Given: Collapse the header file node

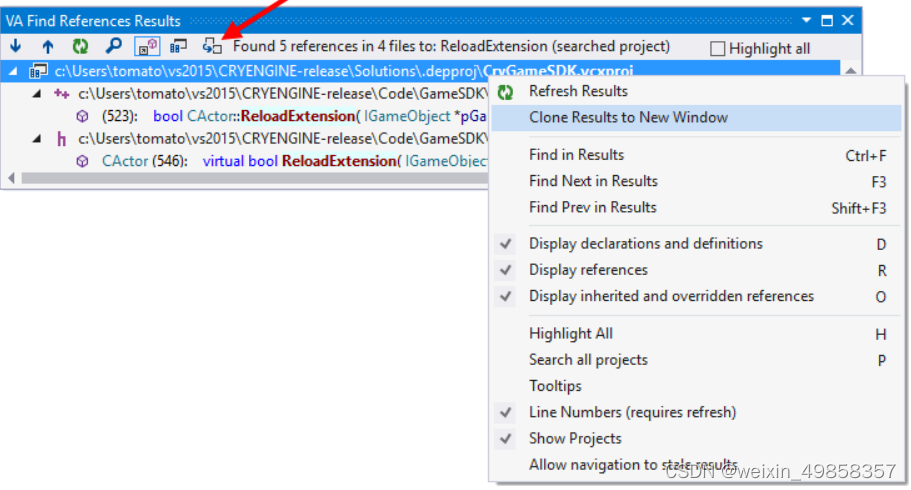Looking at the screenshot, I should (x=37, y=138).
